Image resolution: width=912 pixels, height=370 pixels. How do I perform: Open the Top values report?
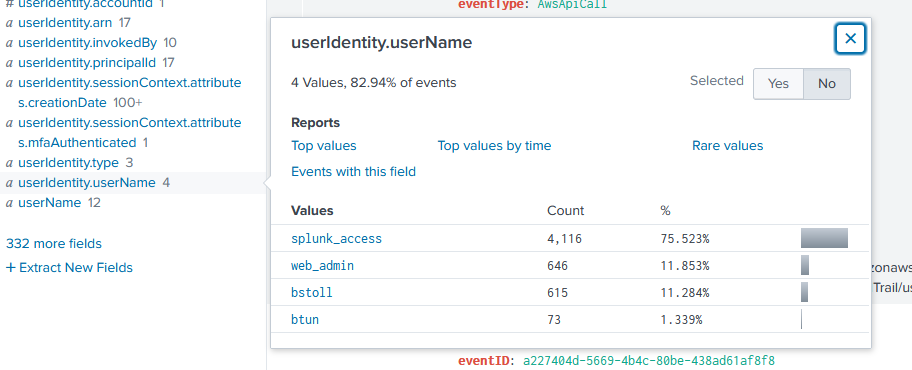click(x=324, y=145)
